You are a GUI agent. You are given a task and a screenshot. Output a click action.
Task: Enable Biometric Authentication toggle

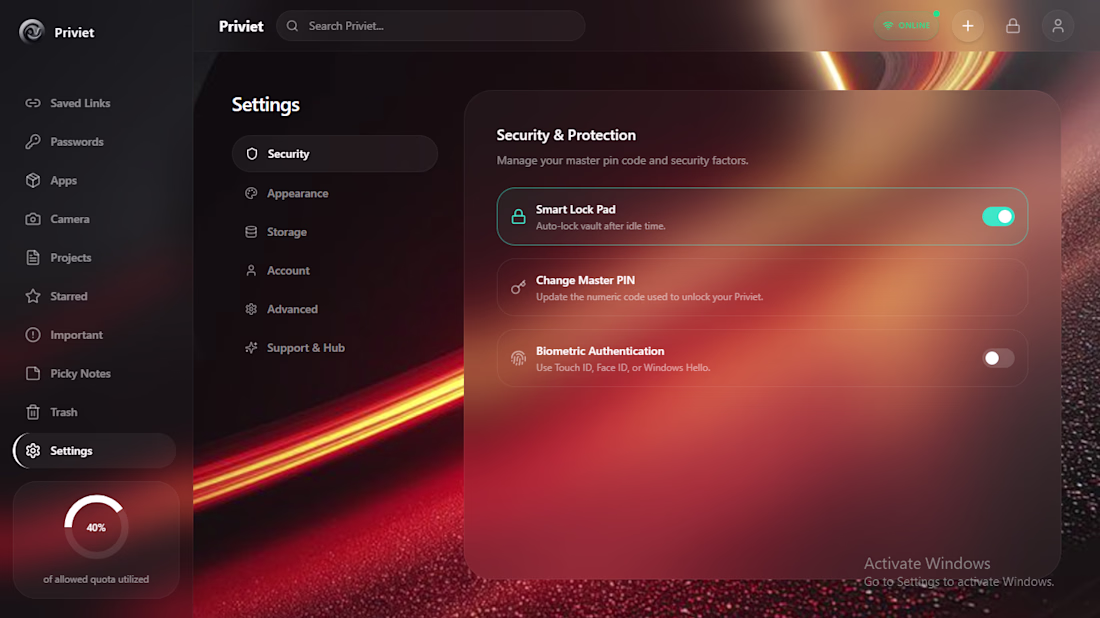998,358
